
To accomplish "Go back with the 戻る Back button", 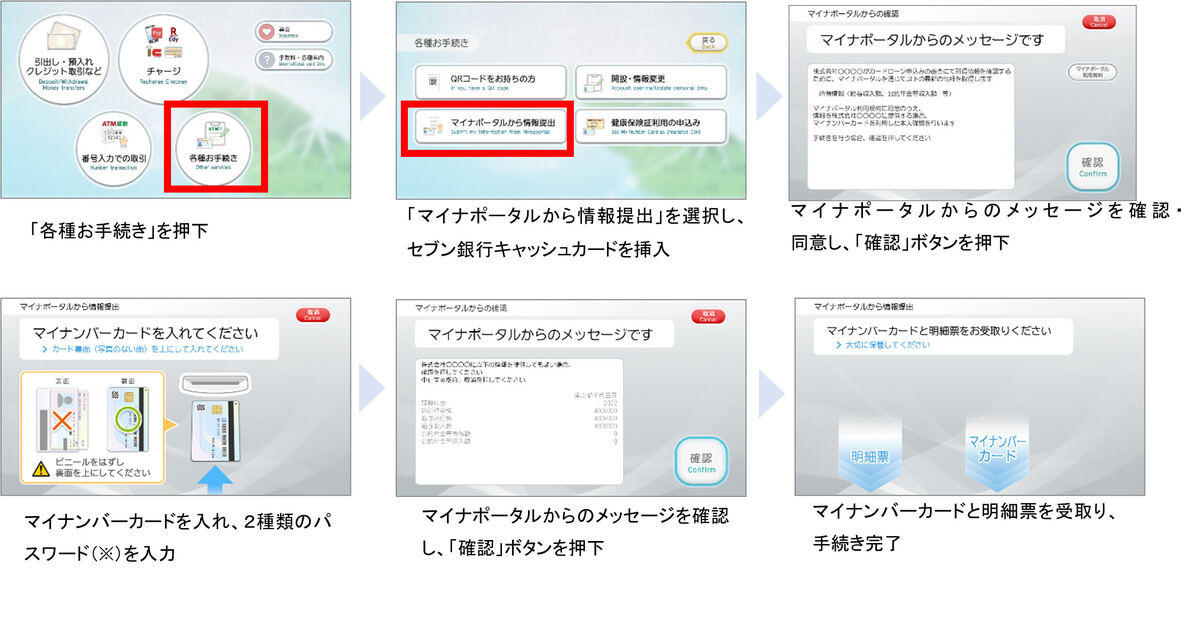I will click(x=706, y=43).
